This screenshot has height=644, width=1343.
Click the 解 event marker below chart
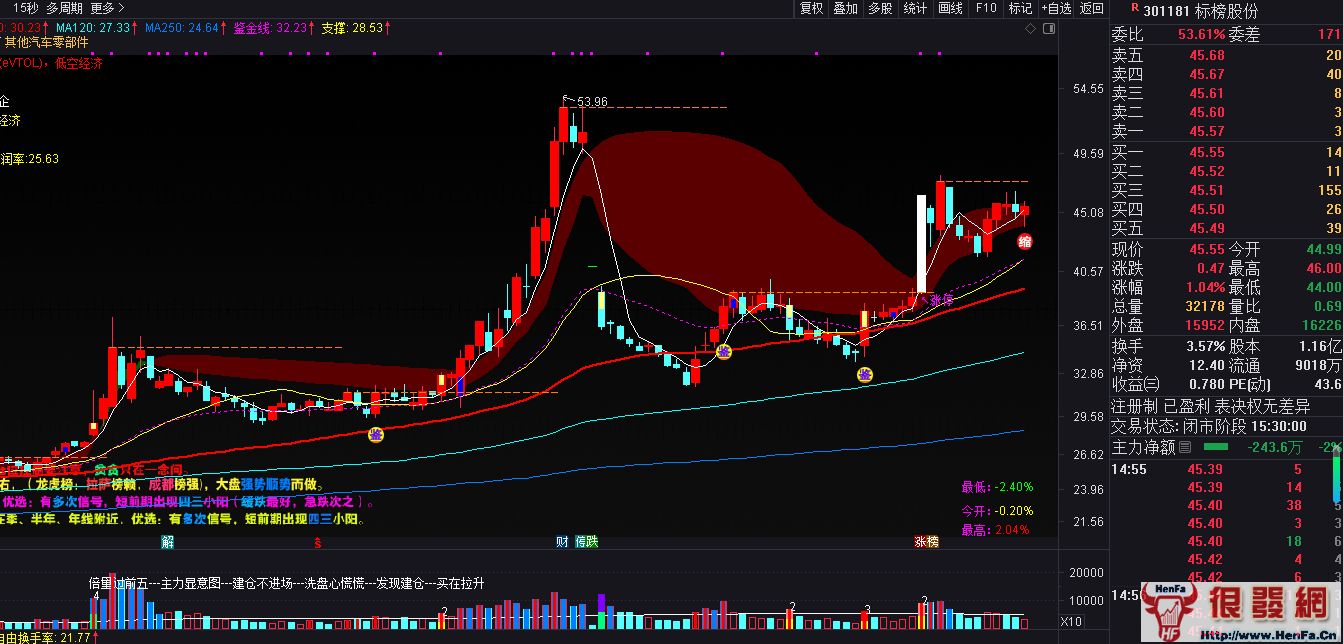pyautogui.click(x=167, y=542)
